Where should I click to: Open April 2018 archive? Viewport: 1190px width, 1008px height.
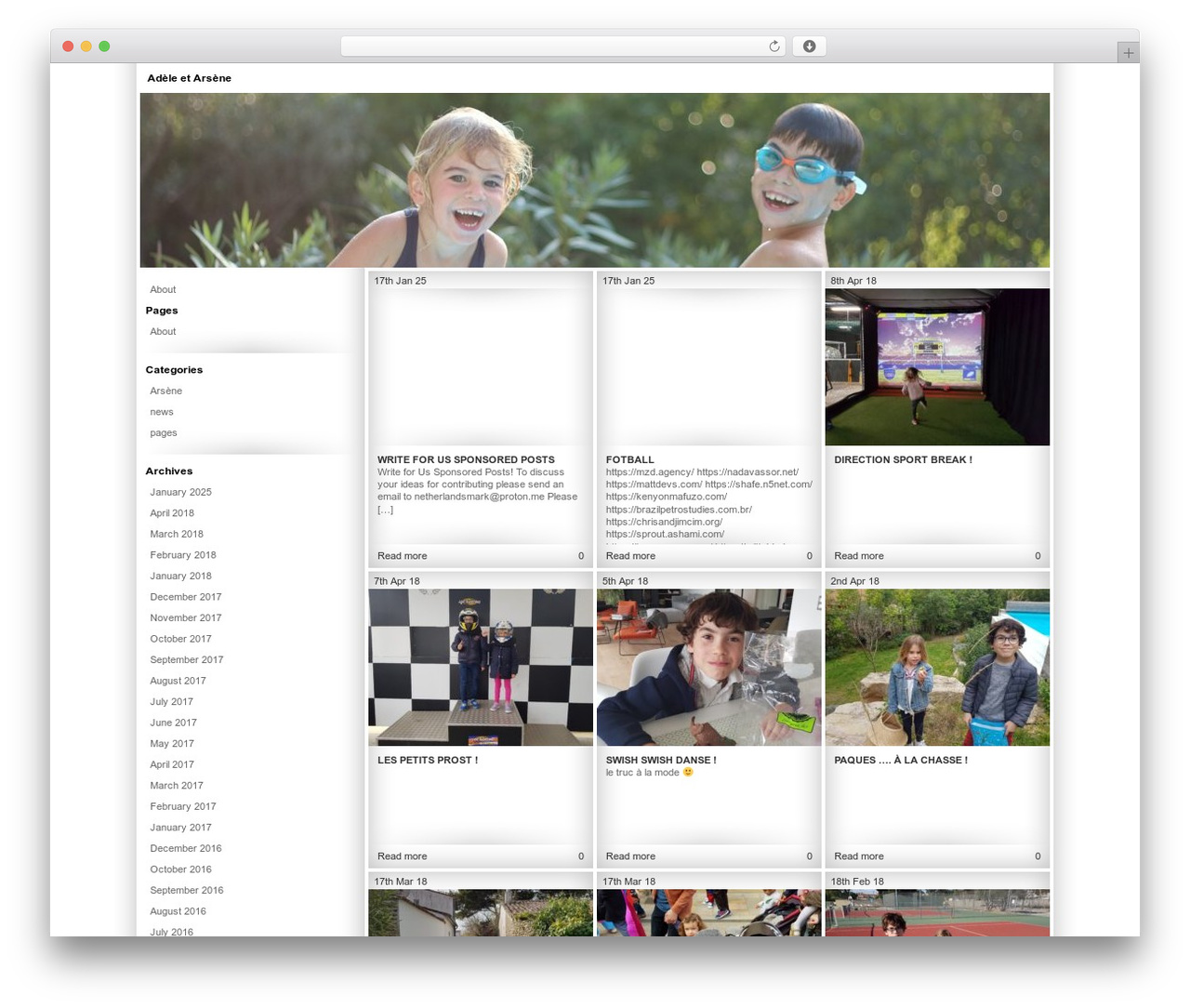[x=172, y=513]
